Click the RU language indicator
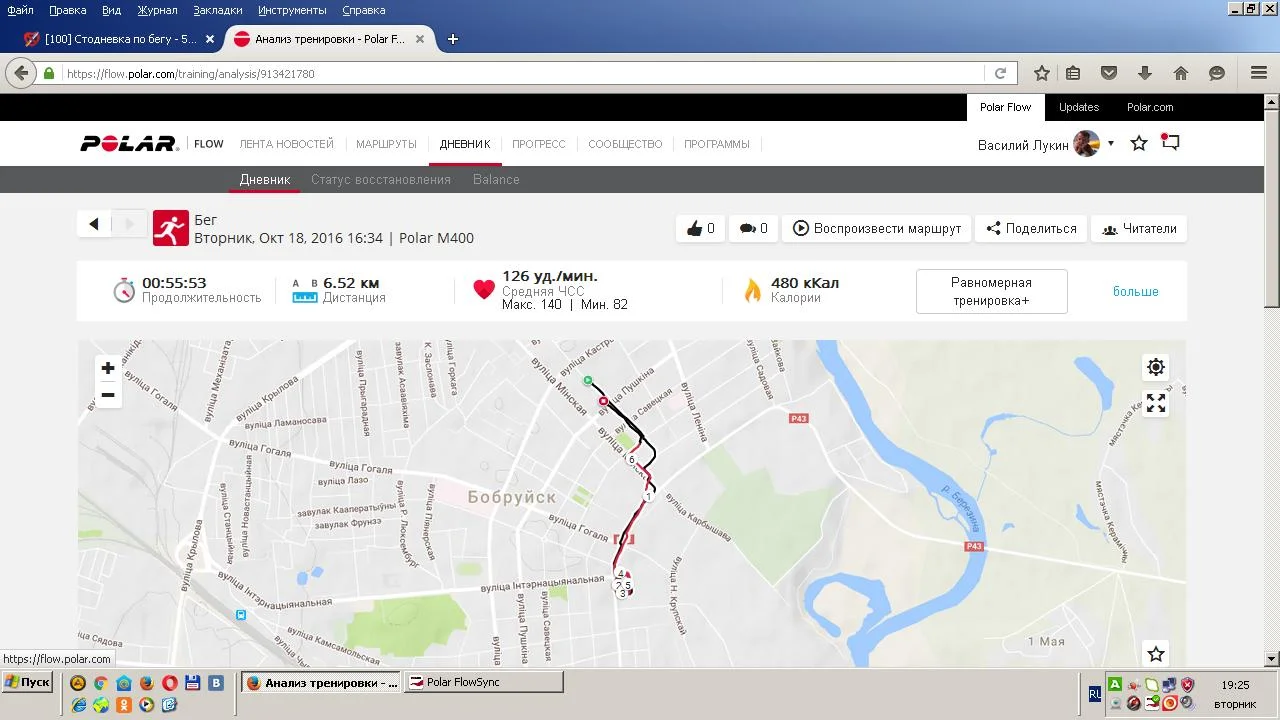This screenshot has width=1280, height=720. click(x=1095, y=693)
